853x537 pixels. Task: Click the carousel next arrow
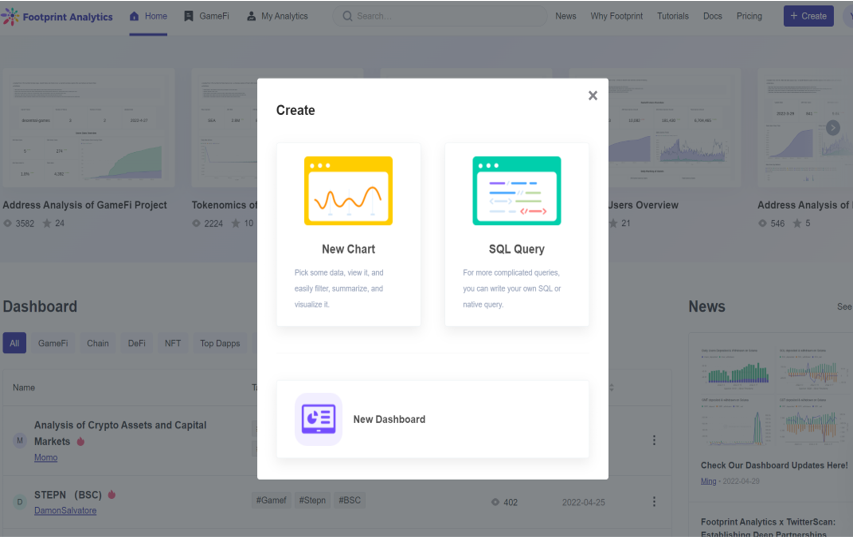coord(833,128)
